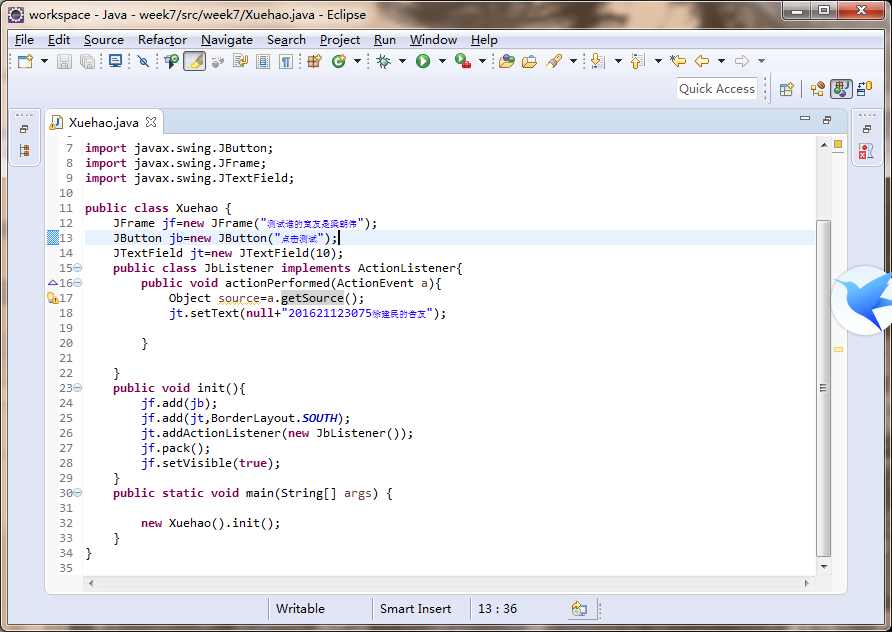
Task: Restore the left sidebar view stack
Action: tap(24, 129)
